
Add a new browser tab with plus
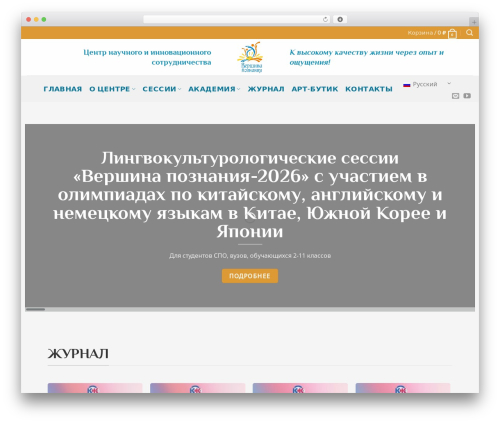pos(474,22)
